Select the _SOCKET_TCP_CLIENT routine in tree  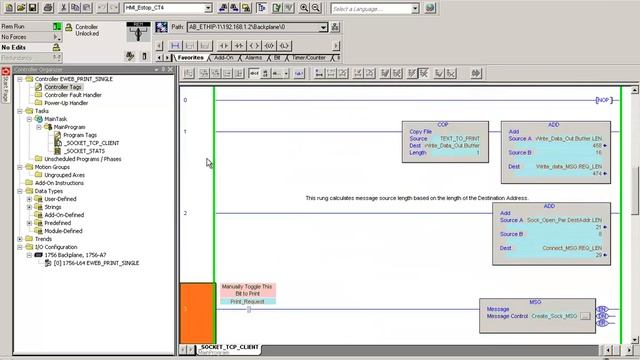coord(91,143)
